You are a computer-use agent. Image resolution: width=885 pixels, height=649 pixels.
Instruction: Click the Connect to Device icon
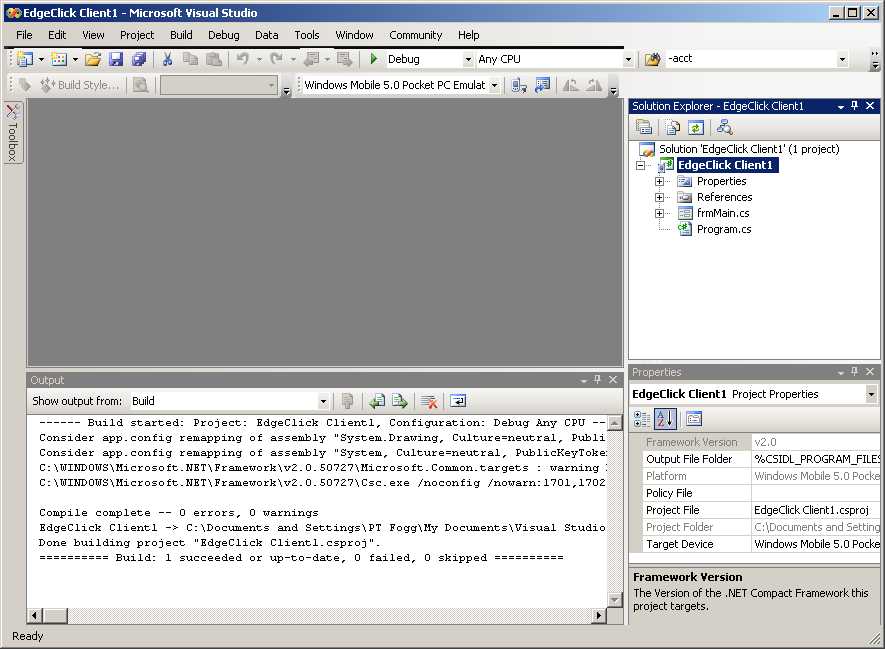pyautogui.click(x=519, y=85)
